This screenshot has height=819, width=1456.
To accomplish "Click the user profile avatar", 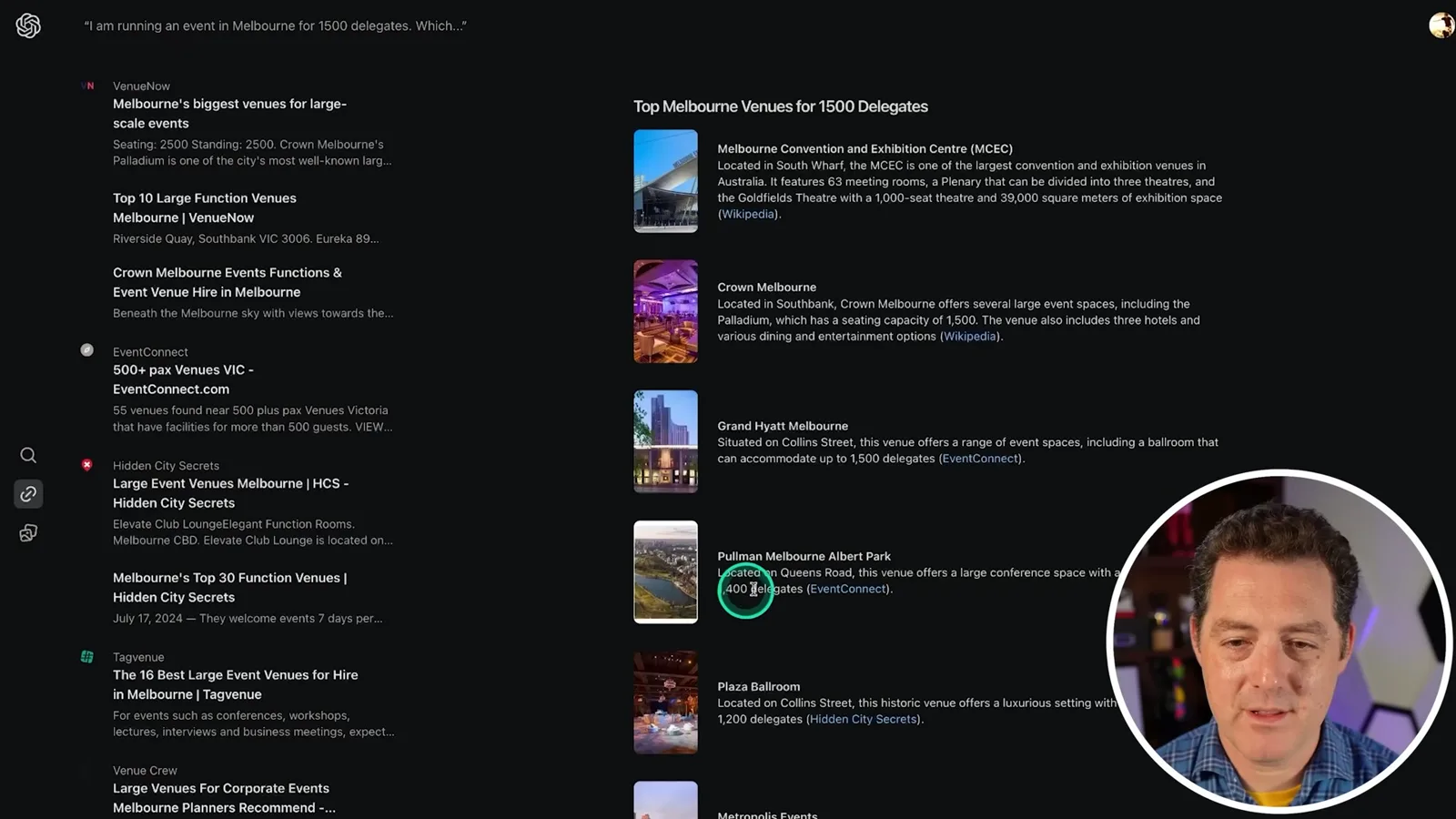I will (x=1441, y=25).
